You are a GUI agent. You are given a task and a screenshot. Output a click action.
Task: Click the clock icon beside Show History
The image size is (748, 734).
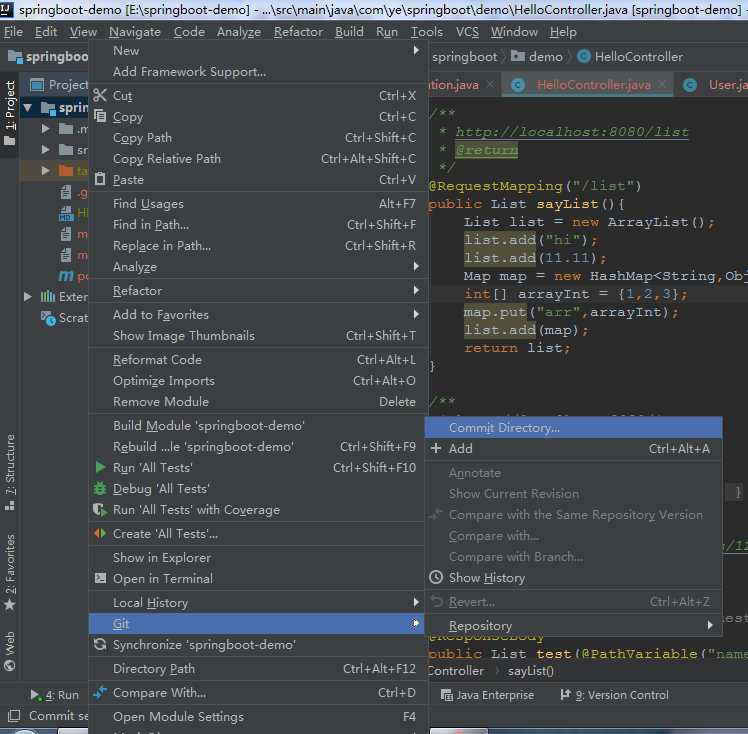pyautogui.click(x=436, y=577)
